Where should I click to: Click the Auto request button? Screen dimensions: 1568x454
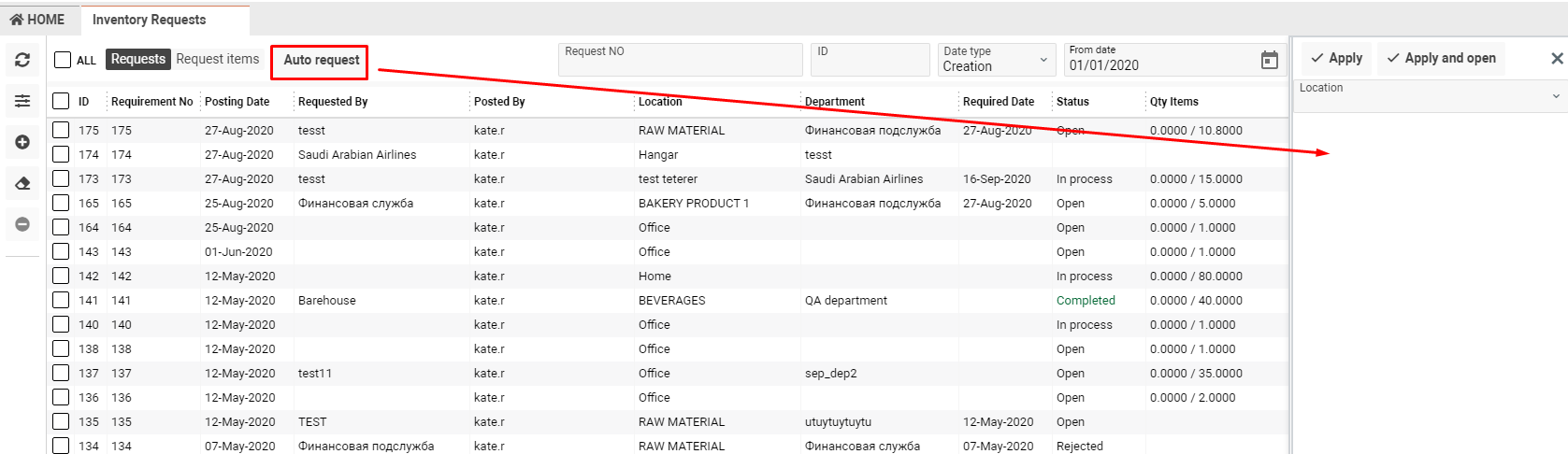[321, 60]
